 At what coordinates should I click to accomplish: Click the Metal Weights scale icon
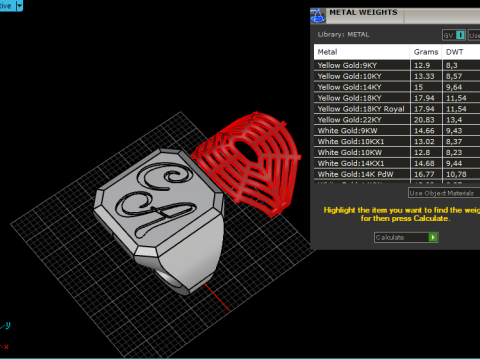pyautogui.click(x=317, y=16)
